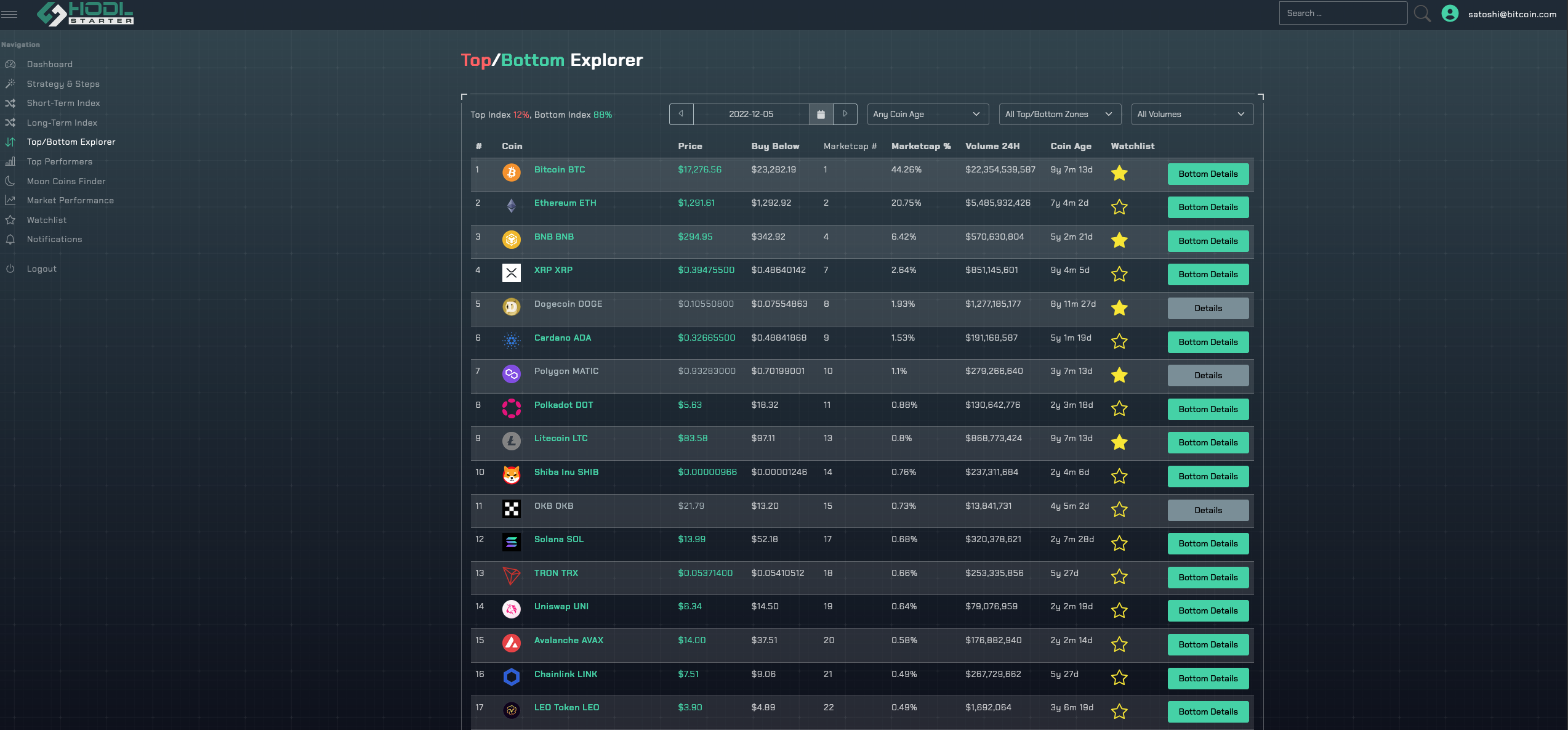
Task: Click in the Search input field
Action: click(1343, 13)
